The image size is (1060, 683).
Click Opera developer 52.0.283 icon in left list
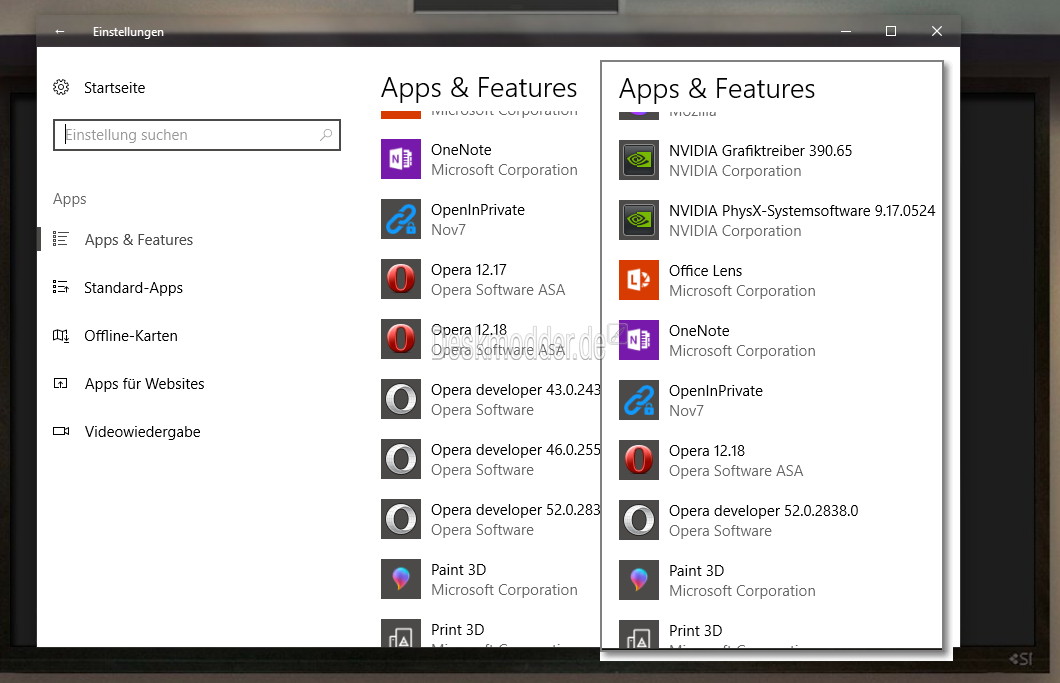401,519
